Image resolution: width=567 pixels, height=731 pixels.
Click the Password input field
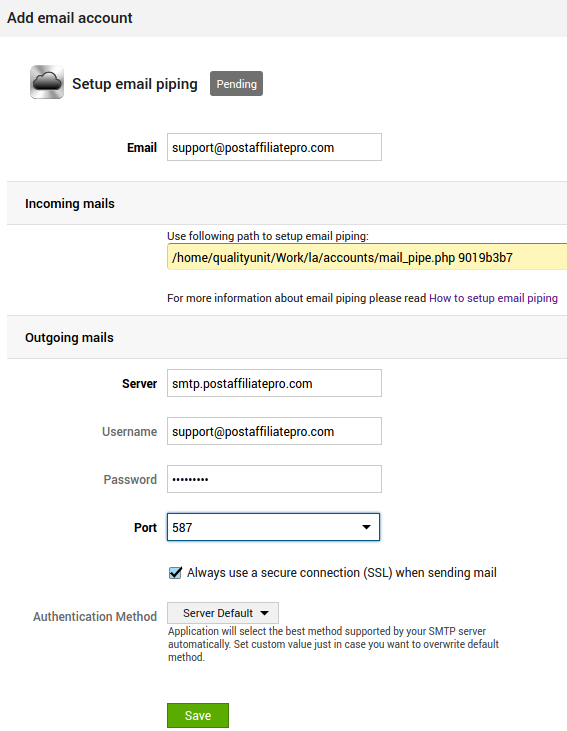274,479
